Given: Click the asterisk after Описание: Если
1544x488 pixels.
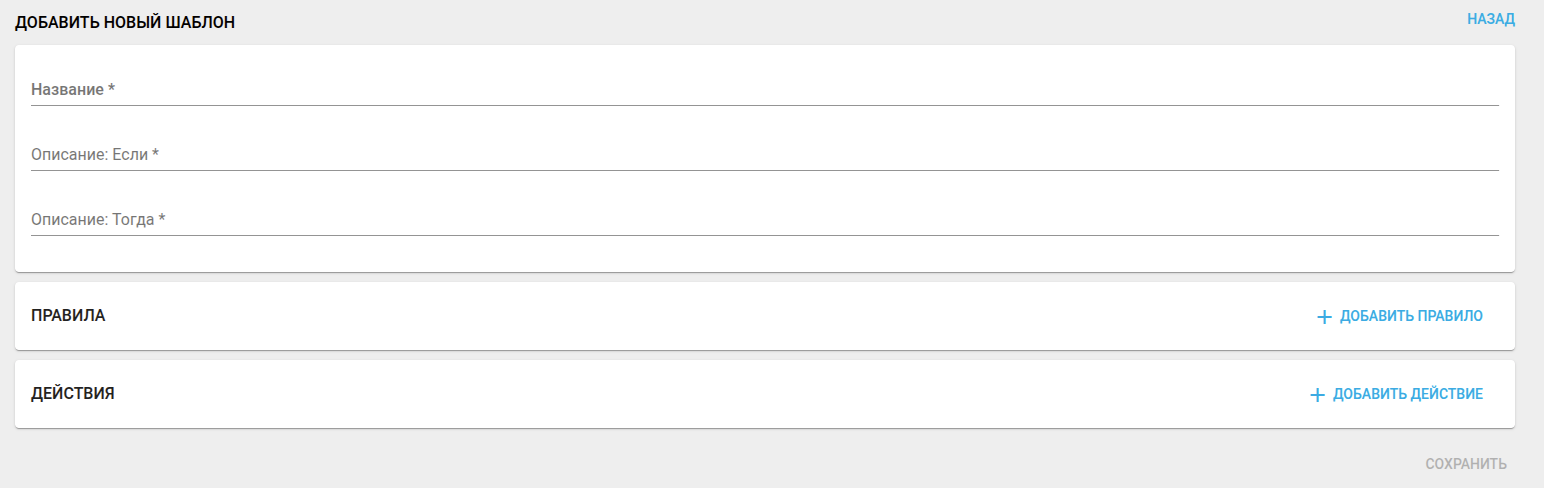Looking at the screenshot, I should point(156,155).
